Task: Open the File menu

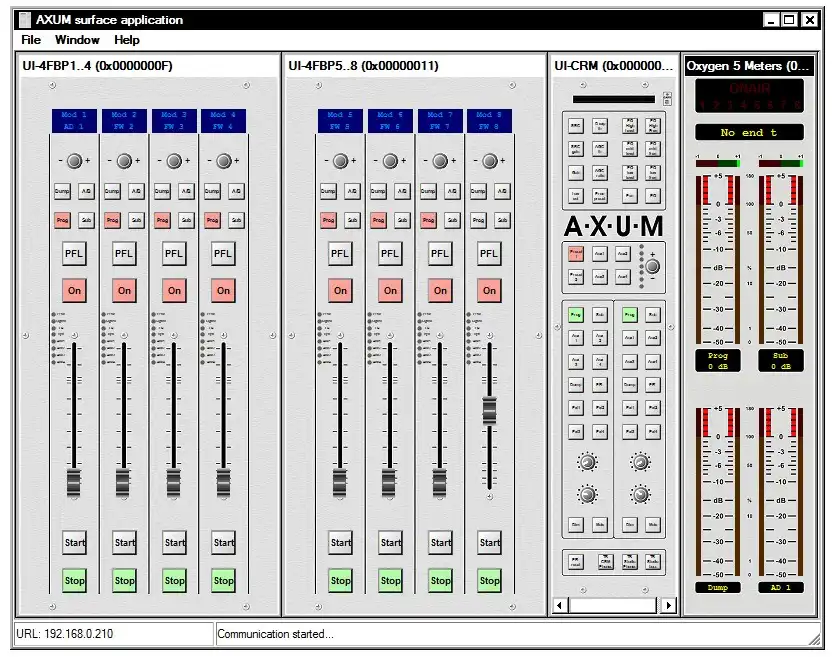Action: click(29, 40)
